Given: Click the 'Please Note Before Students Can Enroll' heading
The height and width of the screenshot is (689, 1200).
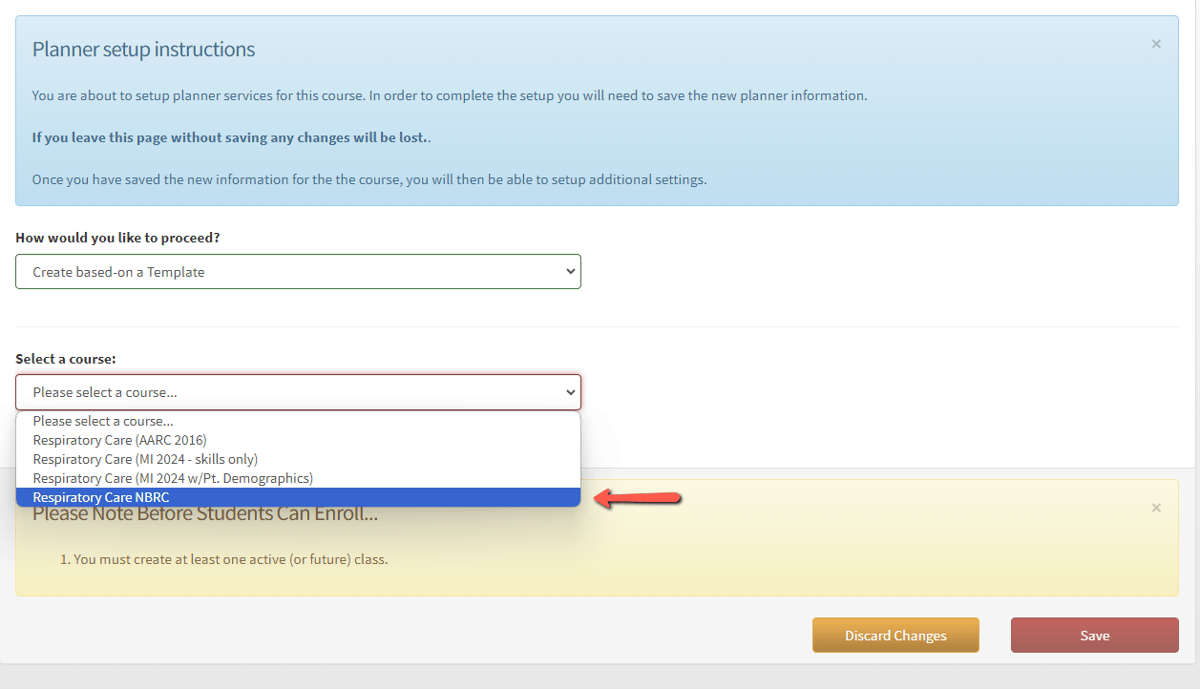Looking at the screenshot, I should point(205,514).
